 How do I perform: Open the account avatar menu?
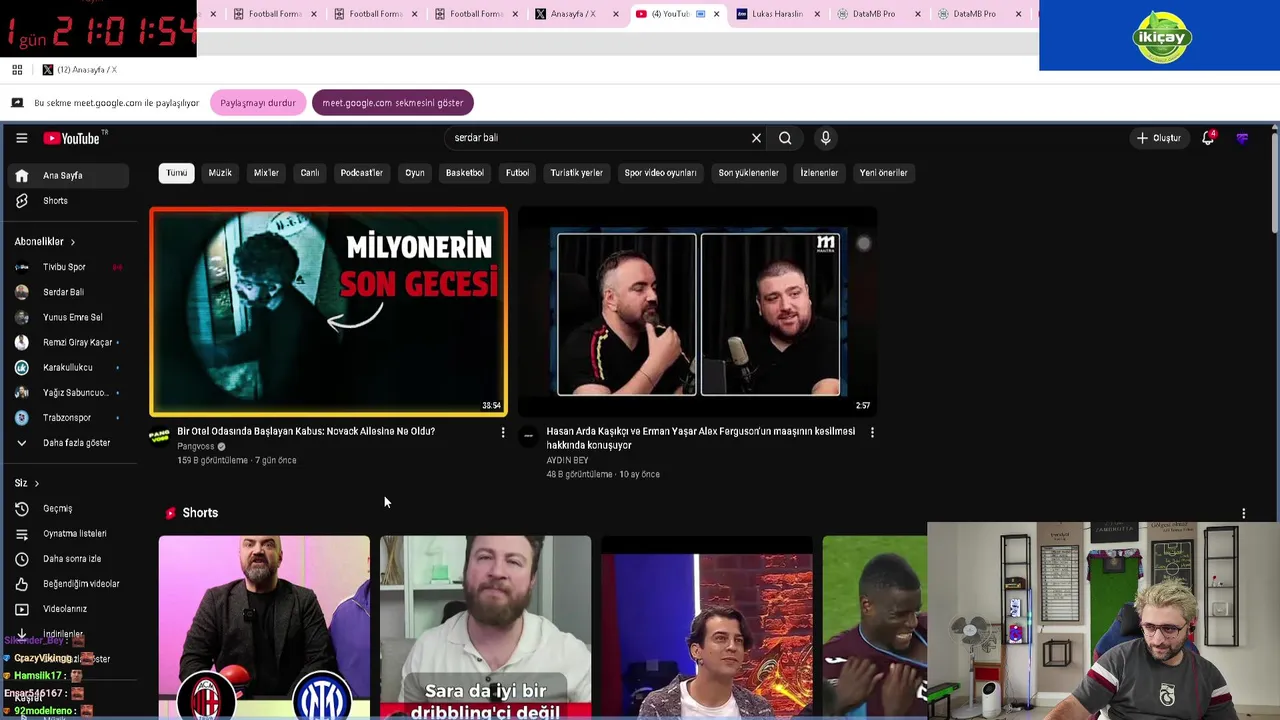[x=1242, y=138]
